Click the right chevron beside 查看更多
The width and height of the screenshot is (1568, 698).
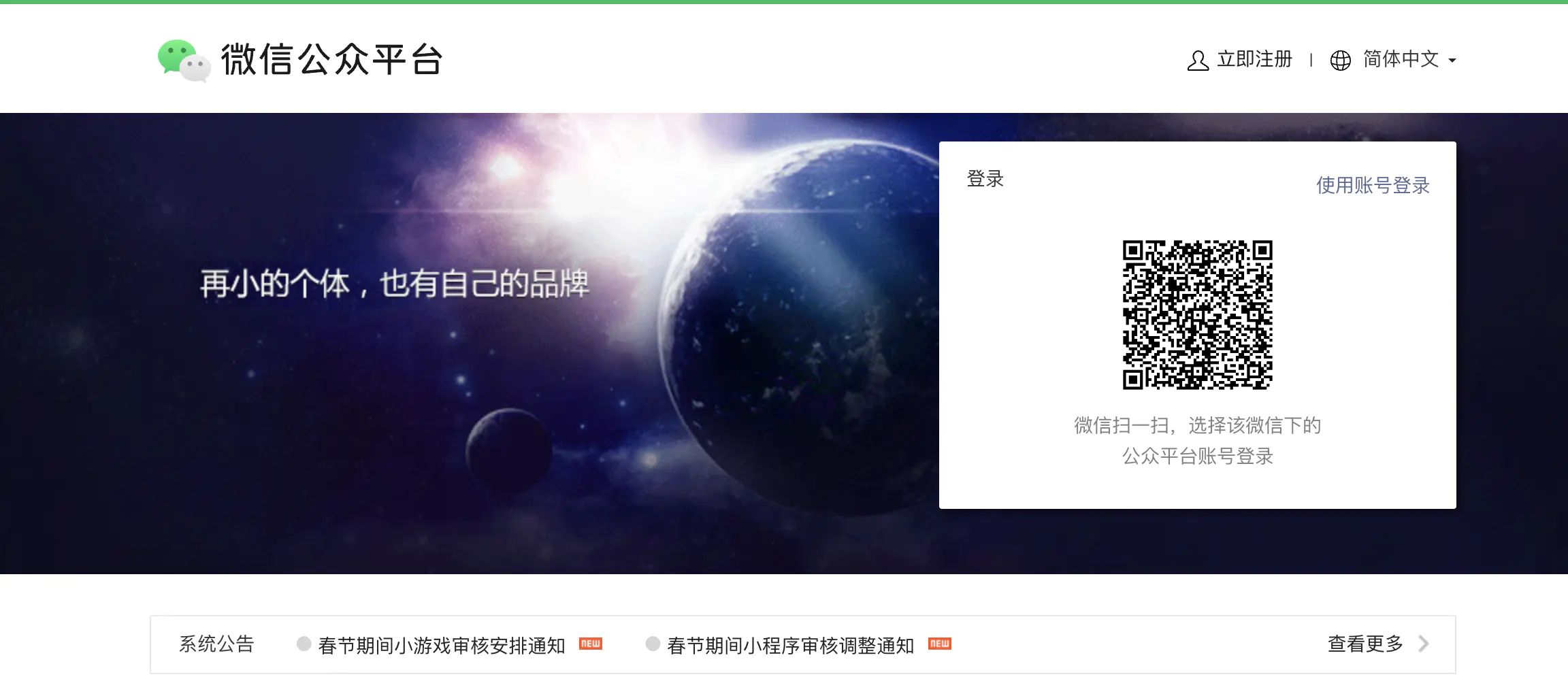coord(1424,644)
